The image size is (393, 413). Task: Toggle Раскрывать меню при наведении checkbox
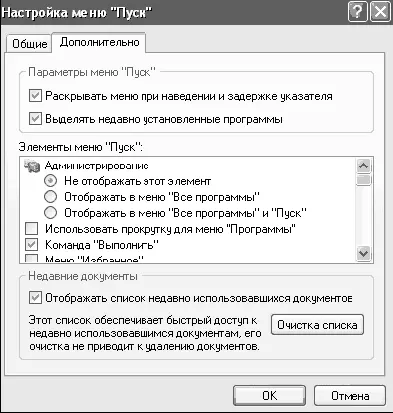click(x=35, y=96)
